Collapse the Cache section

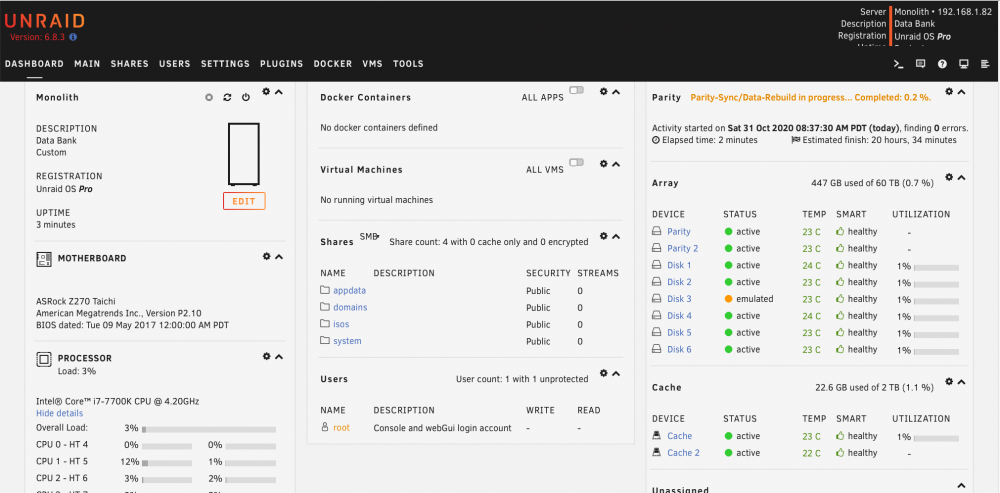961,382
